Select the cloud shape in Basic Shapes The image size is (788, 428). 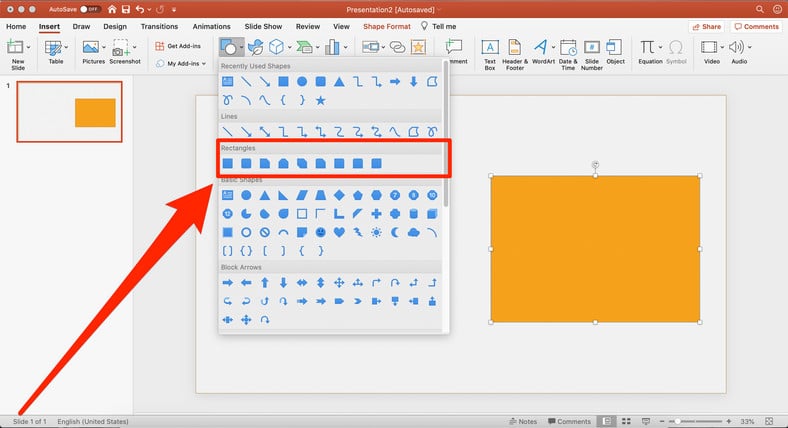click(x=414, y=232)
